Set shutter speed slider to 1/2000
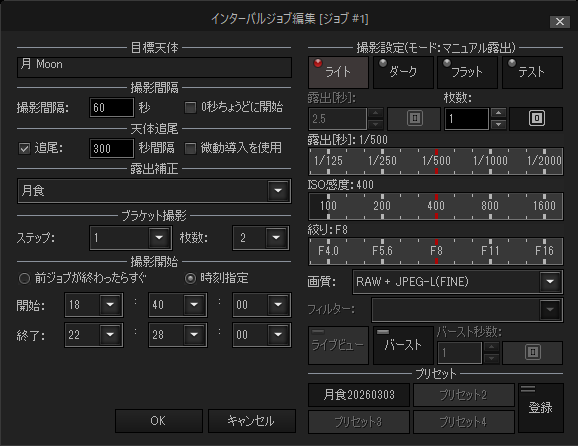 tap(544, 161)
